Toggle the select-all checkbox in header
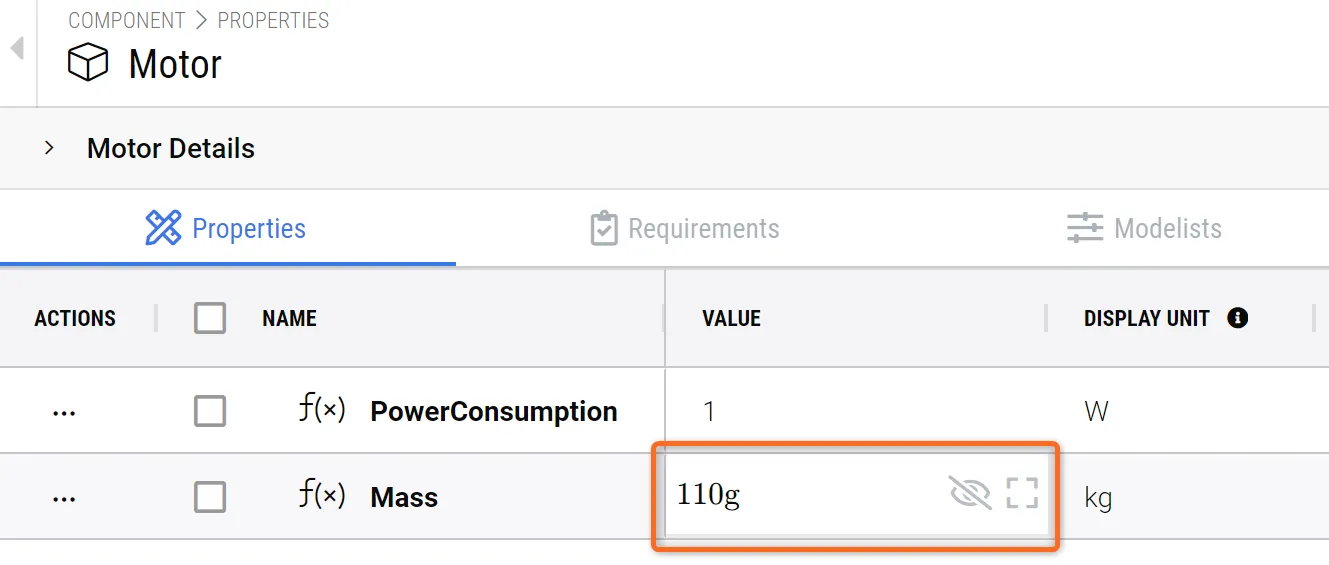Viewport: 1329px width, 565px height. (210, 318)
